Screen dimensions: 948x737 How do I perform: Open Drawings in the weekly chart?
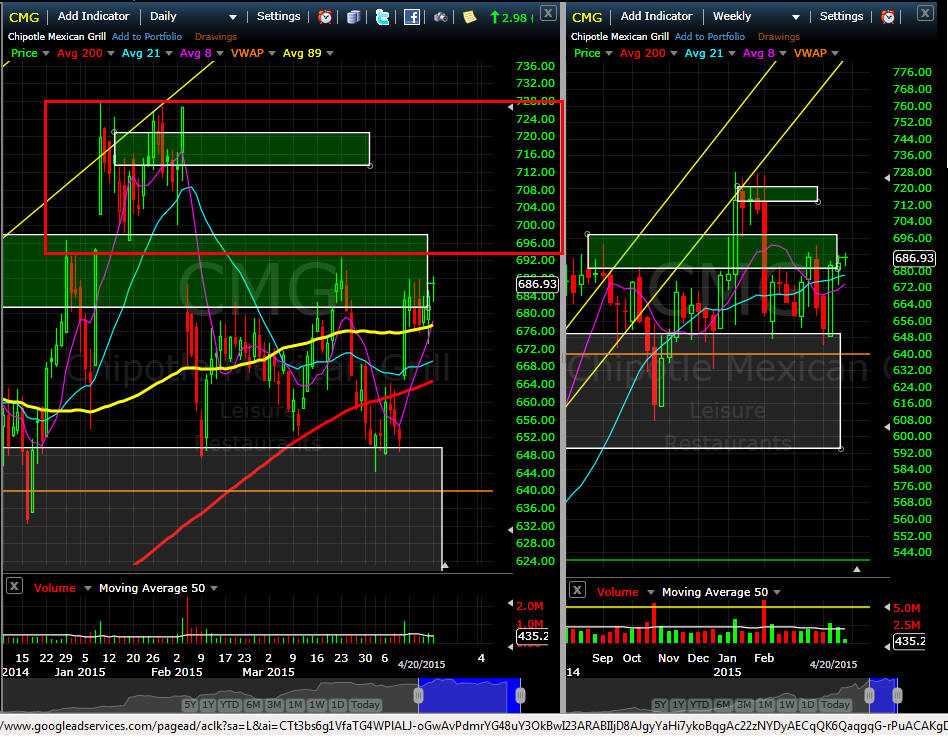click(779, 37)
